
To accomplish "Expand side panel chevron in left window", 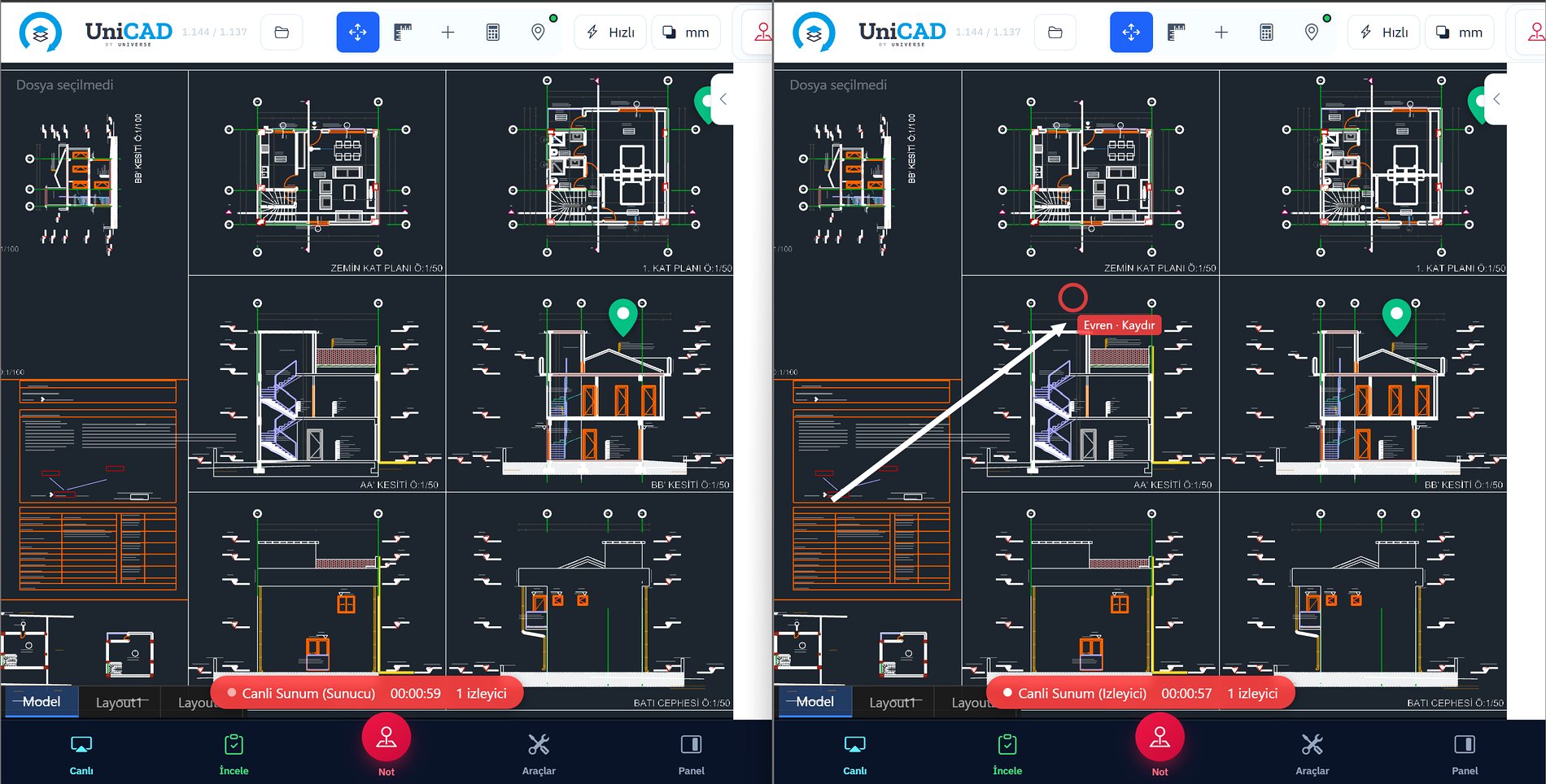I will (x=723, y=99).
